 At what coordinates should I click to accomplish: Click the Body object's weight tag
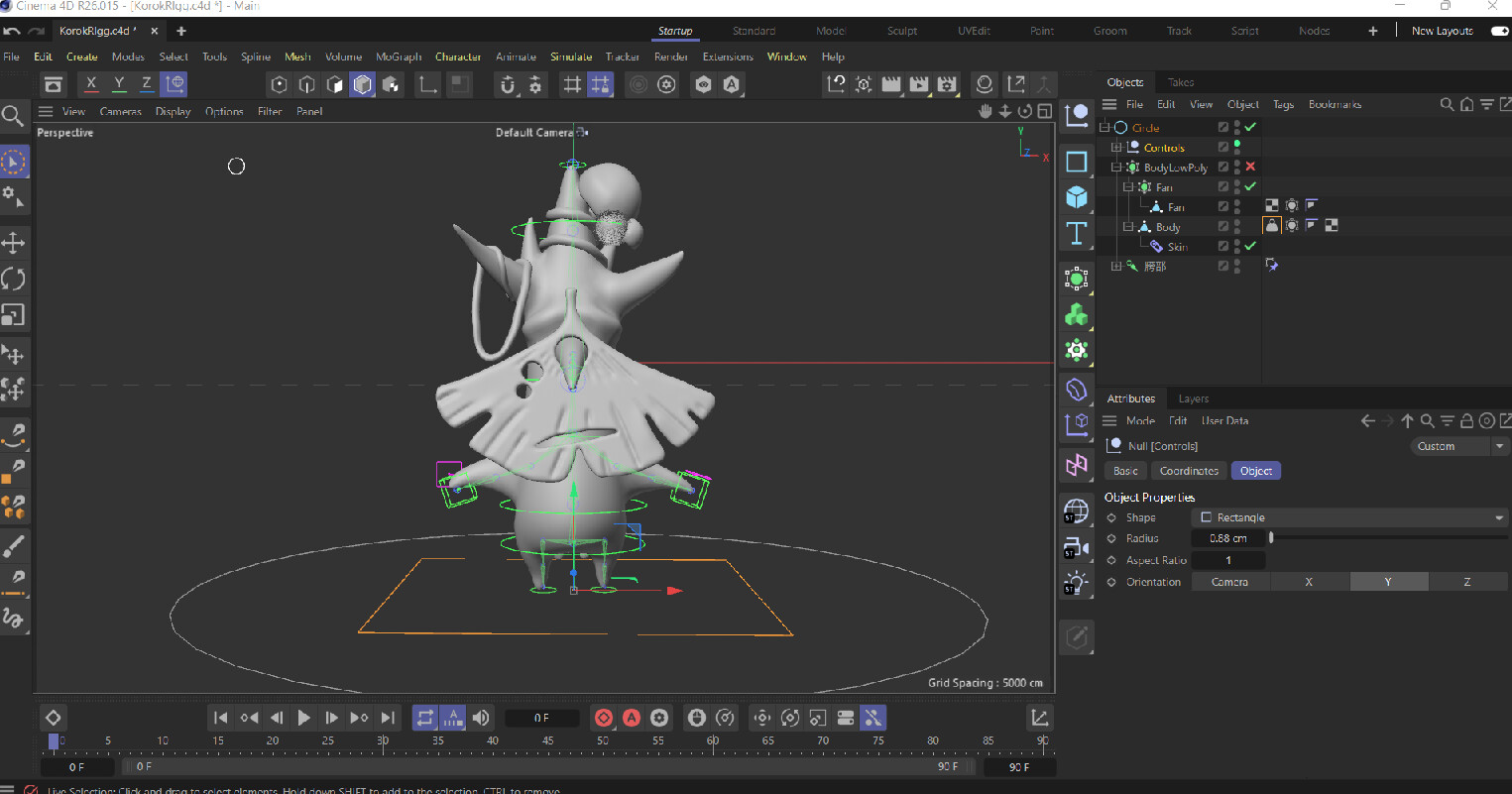click(x=1272, y=226)
